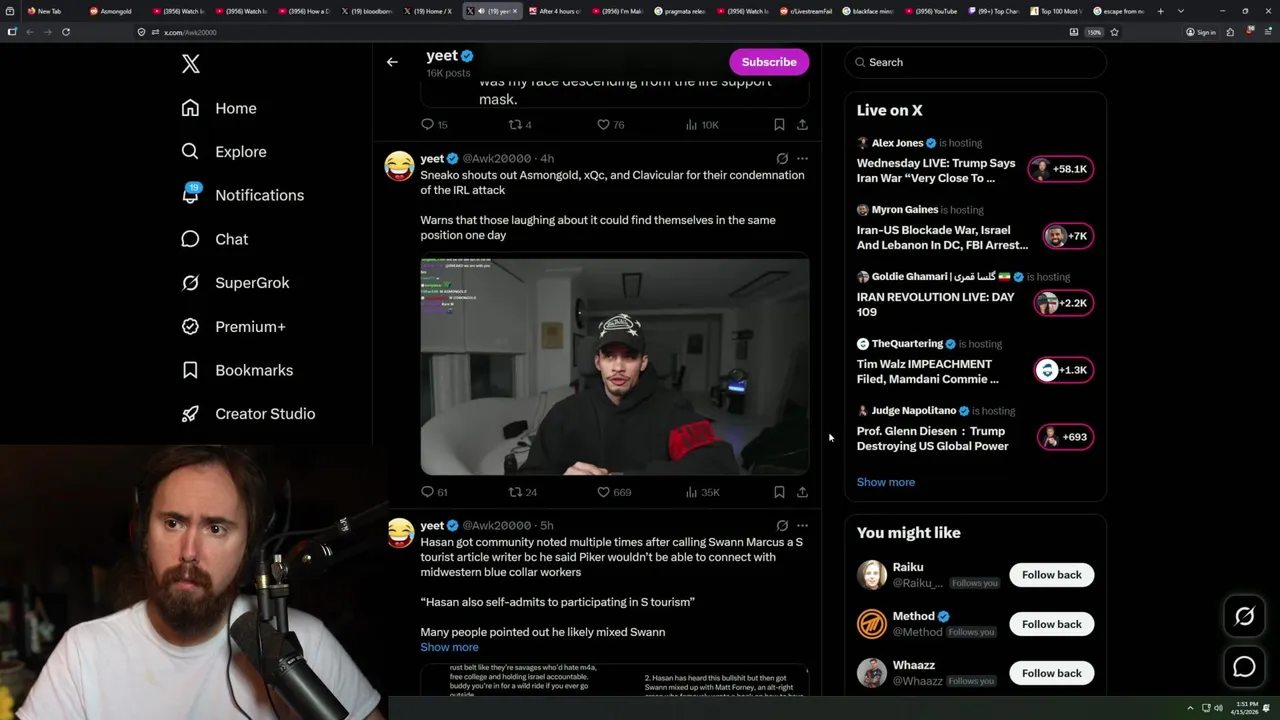Play the Sneako video thumbnail

point(615,366)
